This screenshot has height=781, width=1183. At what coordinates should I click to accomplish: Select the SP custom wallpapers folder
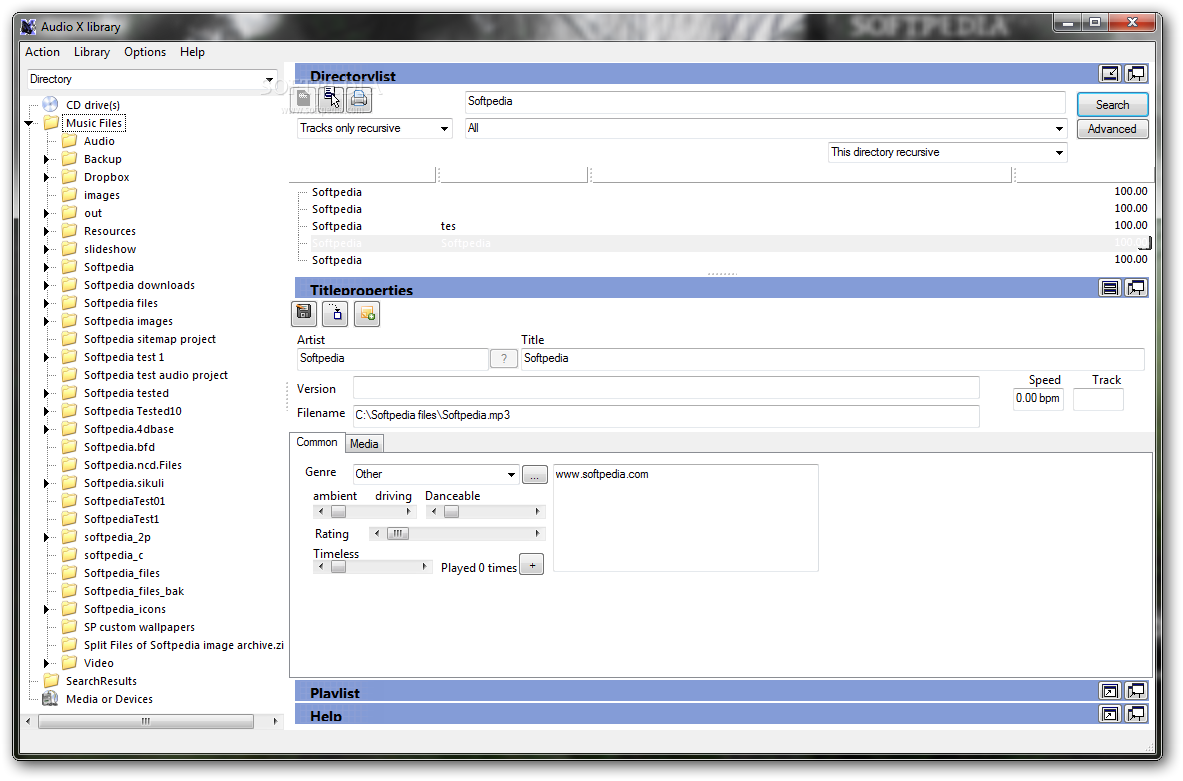pyautogui.click(x=139, y=627)
